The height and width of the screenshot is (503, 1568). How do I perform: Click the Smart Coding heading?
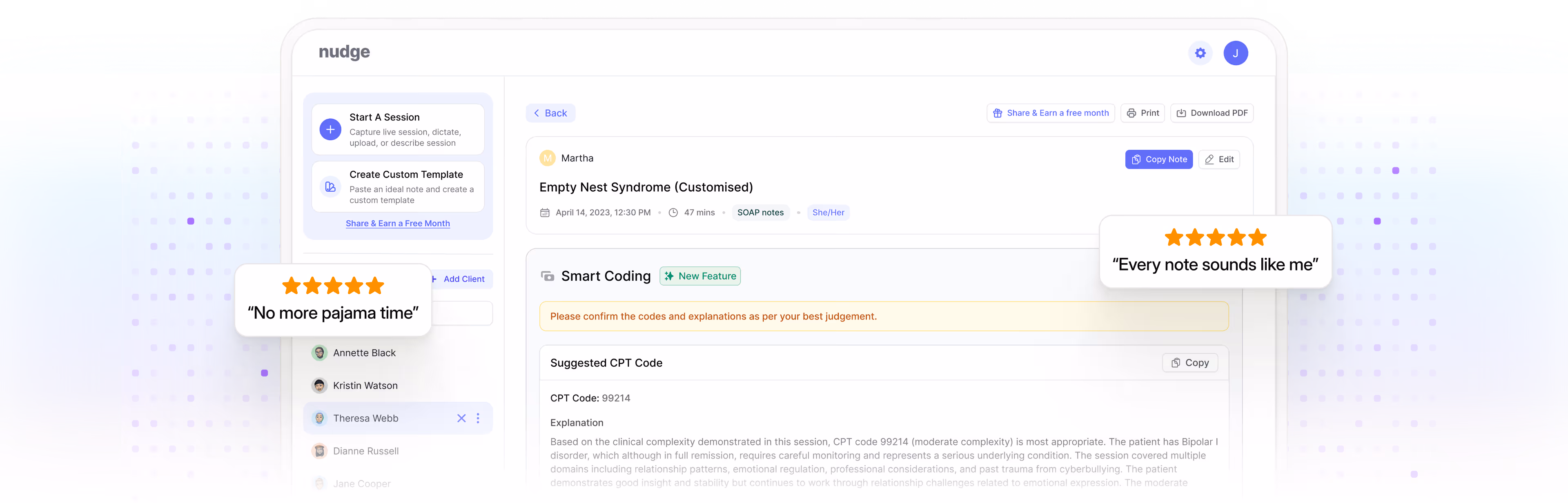(x=606, y=276)
